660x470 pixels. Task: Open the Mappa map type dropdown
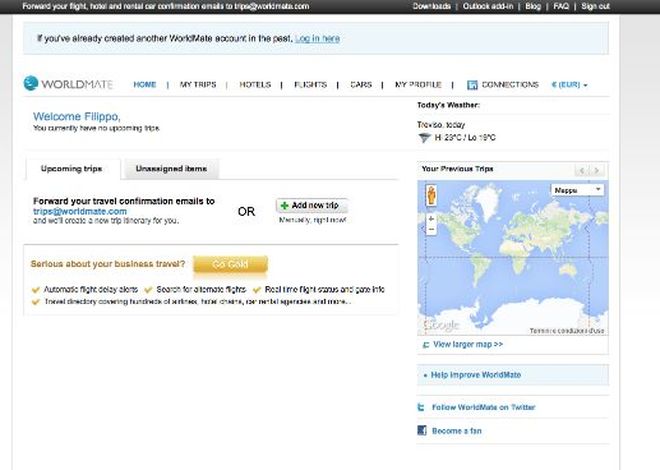(x=577, y=190)
